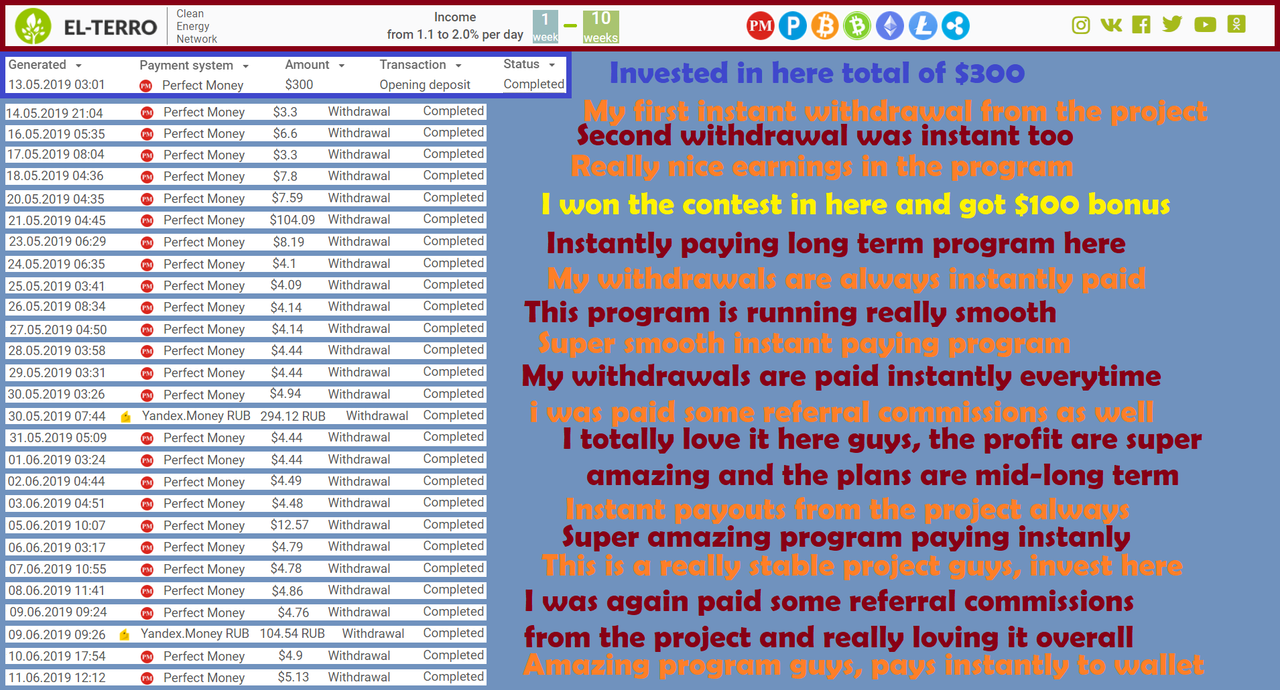The image size is (1280, 690).
Task: Click the PM icon in 01.06.2019 03:24 row
Action: pos(147,460)
